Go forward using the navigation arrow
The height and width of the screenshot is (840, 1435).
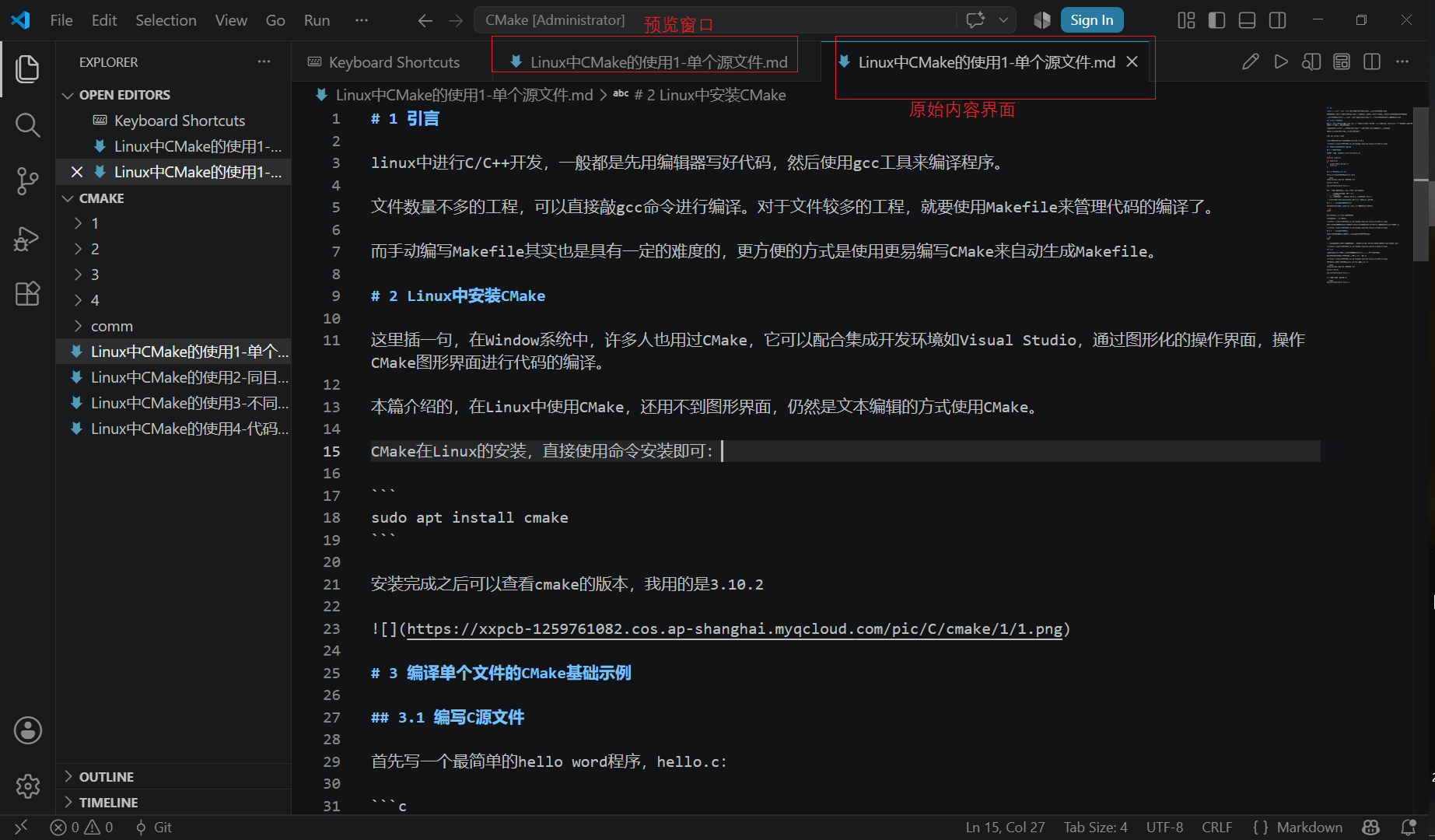pos(456,21)
